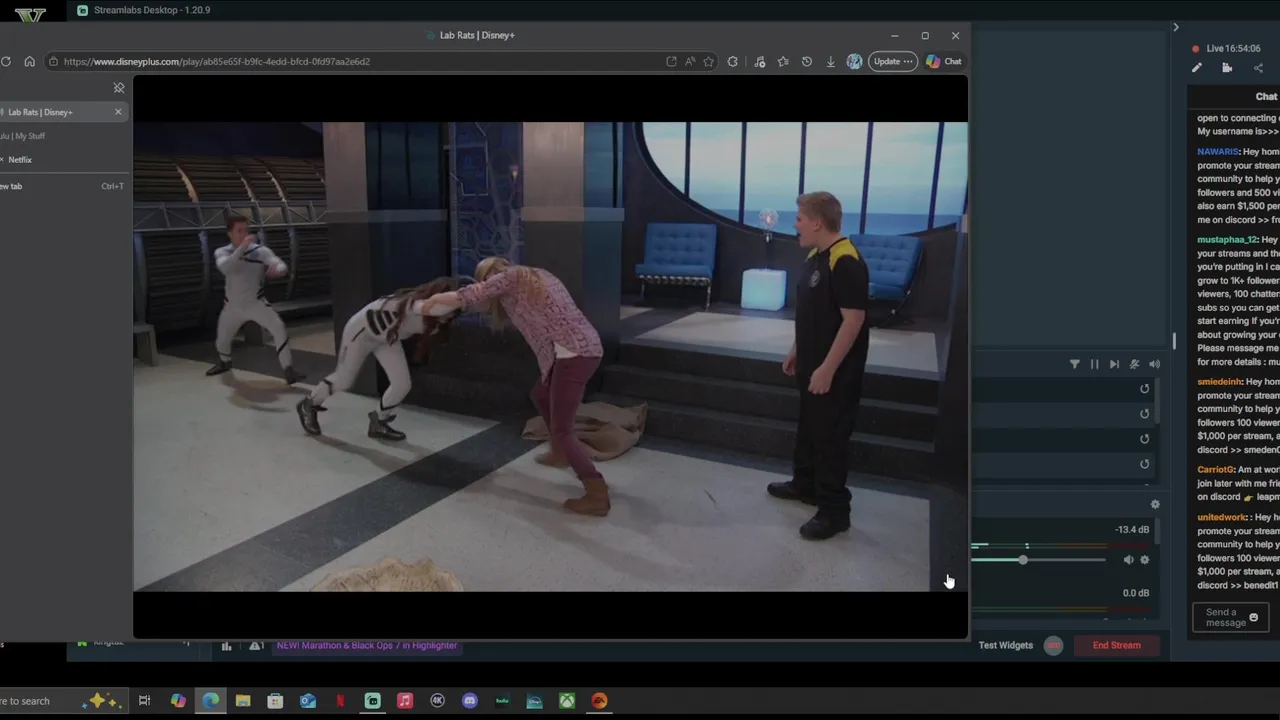Click the unitedwork chat username

pos(1222,518)
